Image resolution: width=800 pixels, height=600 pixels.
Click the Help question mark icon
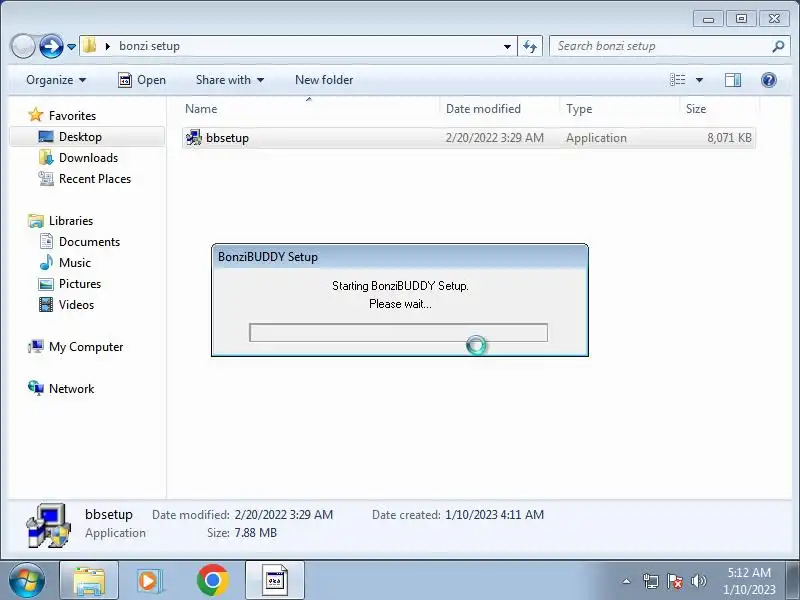point(768,80)
